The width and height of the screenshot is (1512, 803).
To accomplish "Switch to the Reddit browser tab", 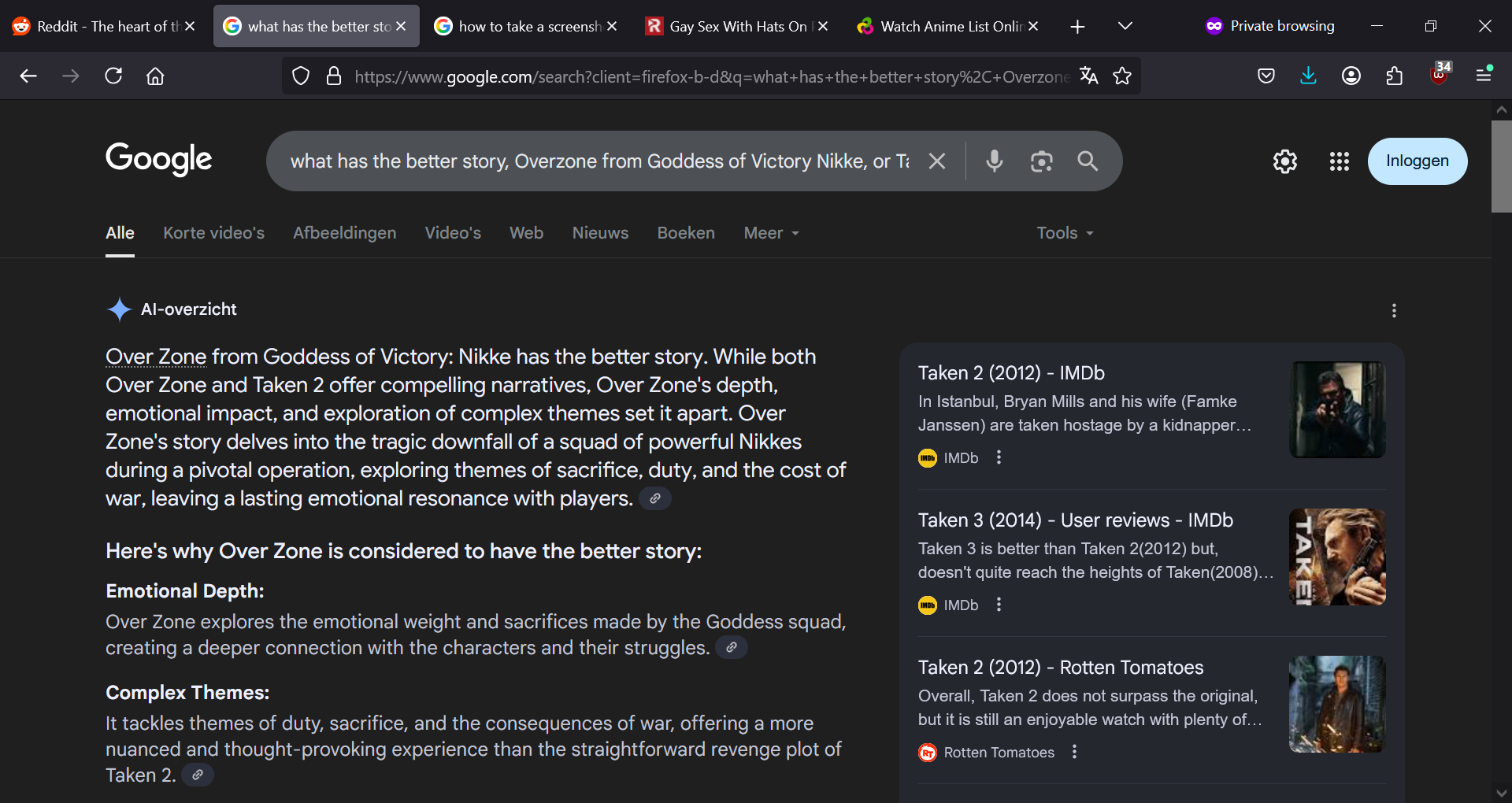I will tap(97, 26).
